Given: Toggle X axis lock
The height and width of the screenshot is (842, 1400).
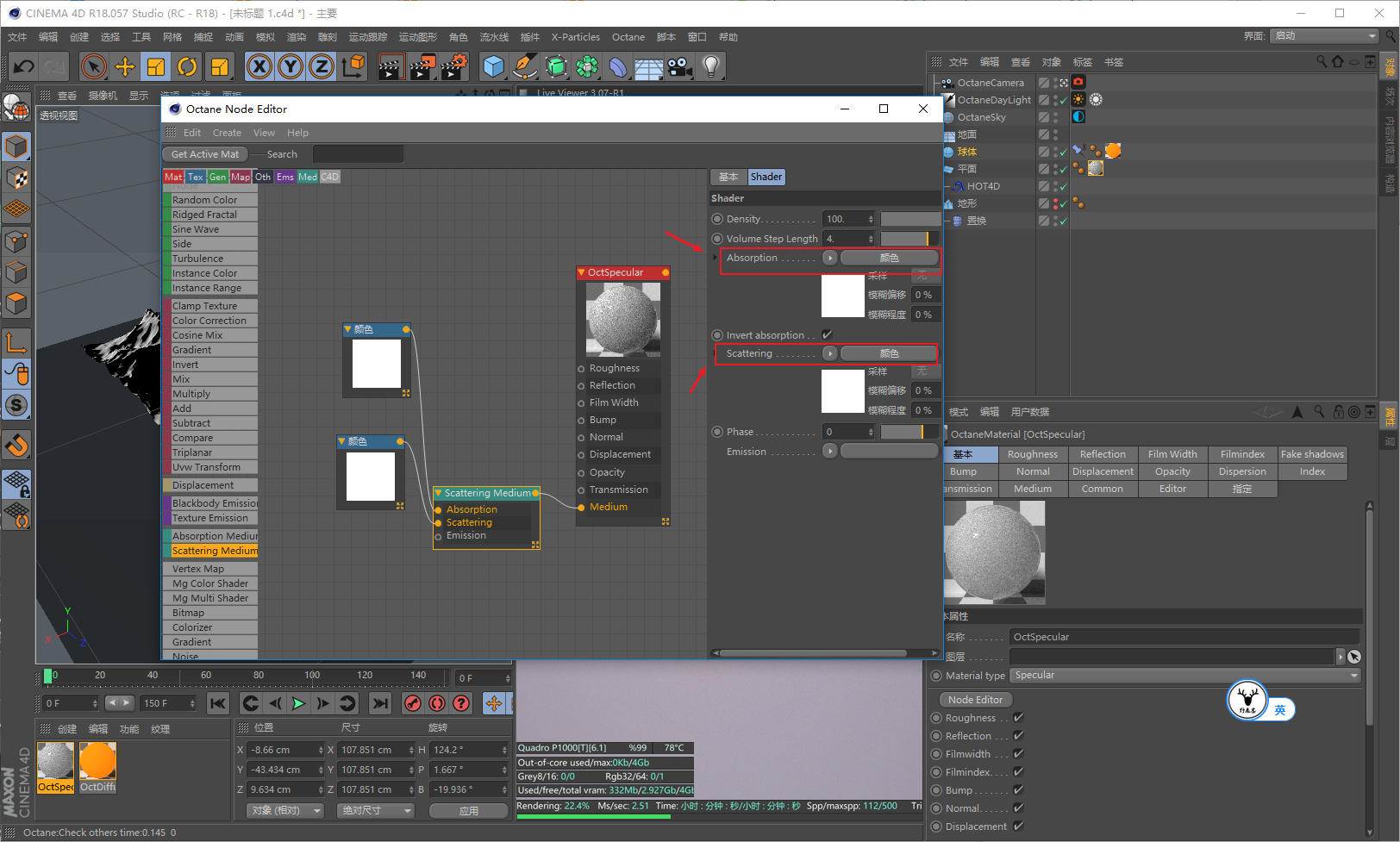Looking at the screenshot, I should tap(259, 66).
